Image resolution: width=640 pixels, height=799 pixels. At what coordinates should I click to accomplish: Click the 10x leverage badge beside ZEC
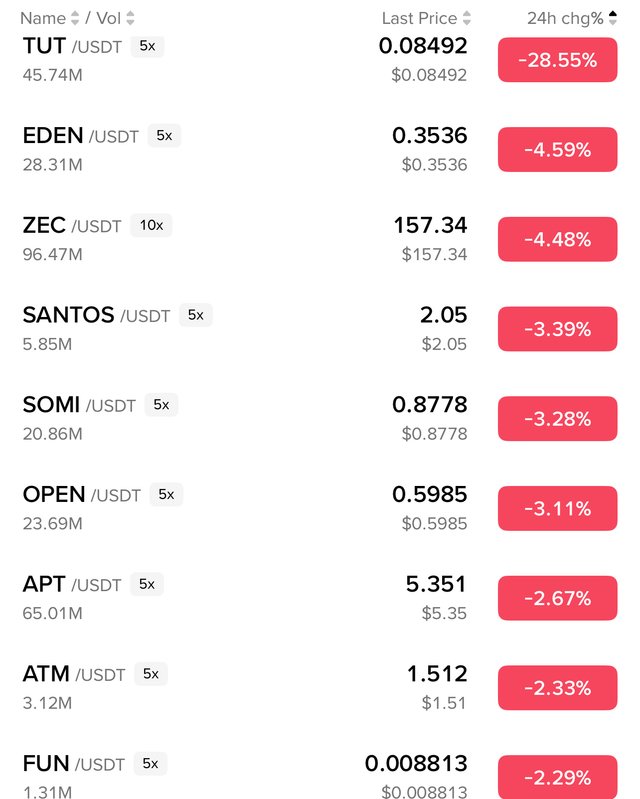(151, 225)
